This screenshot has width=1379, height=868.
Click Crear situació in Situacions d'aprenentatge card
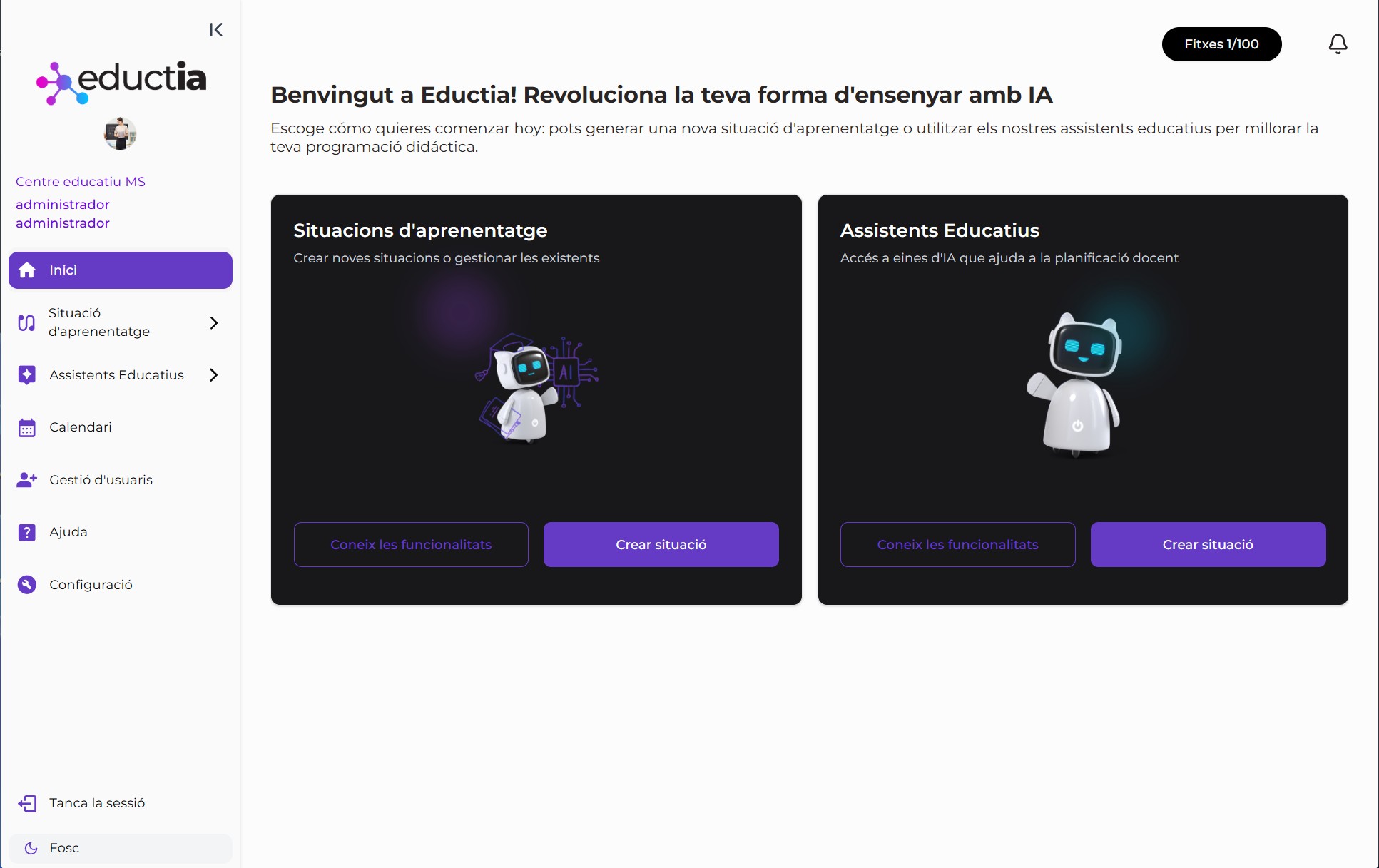coord(661,545)
